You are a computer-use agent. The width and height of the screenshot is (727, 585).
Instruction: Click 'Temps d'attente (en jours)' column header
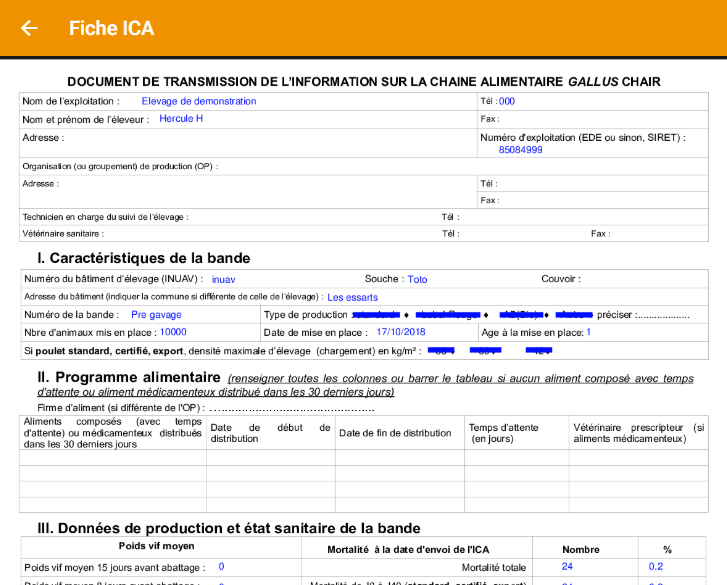coord(504,433)
